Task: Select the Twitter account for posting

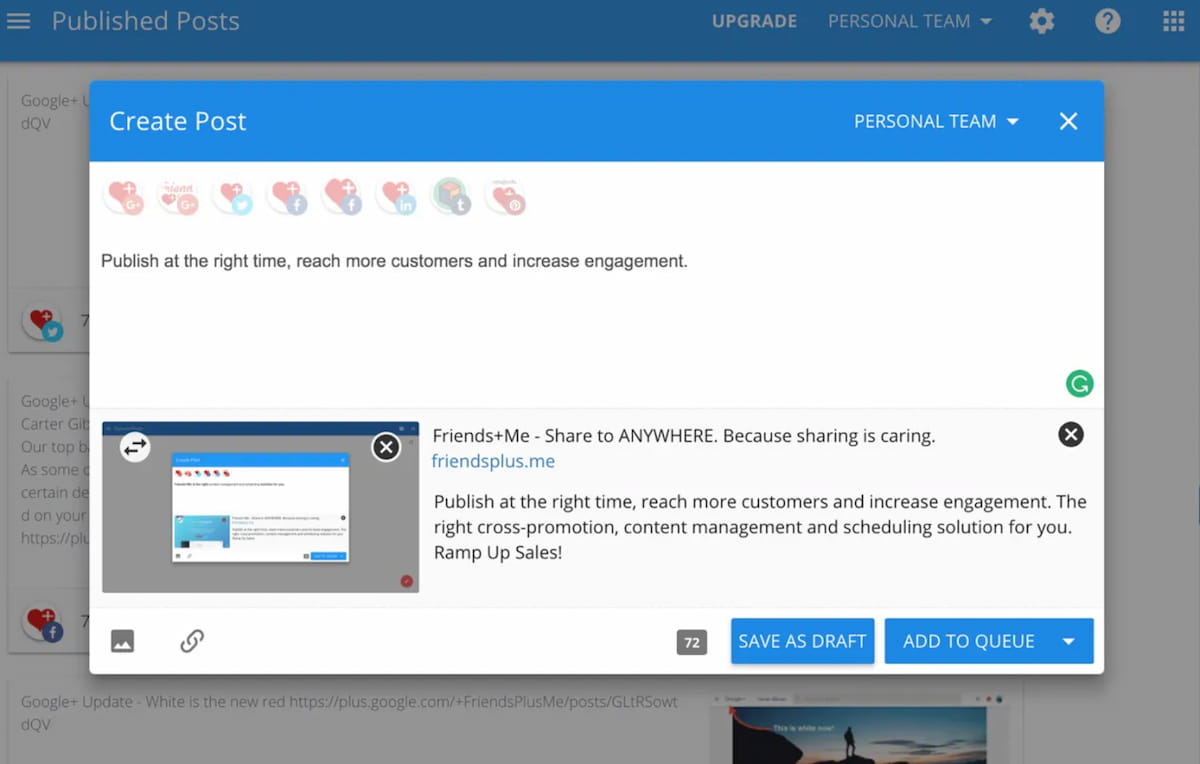Action: pos(232,196)
